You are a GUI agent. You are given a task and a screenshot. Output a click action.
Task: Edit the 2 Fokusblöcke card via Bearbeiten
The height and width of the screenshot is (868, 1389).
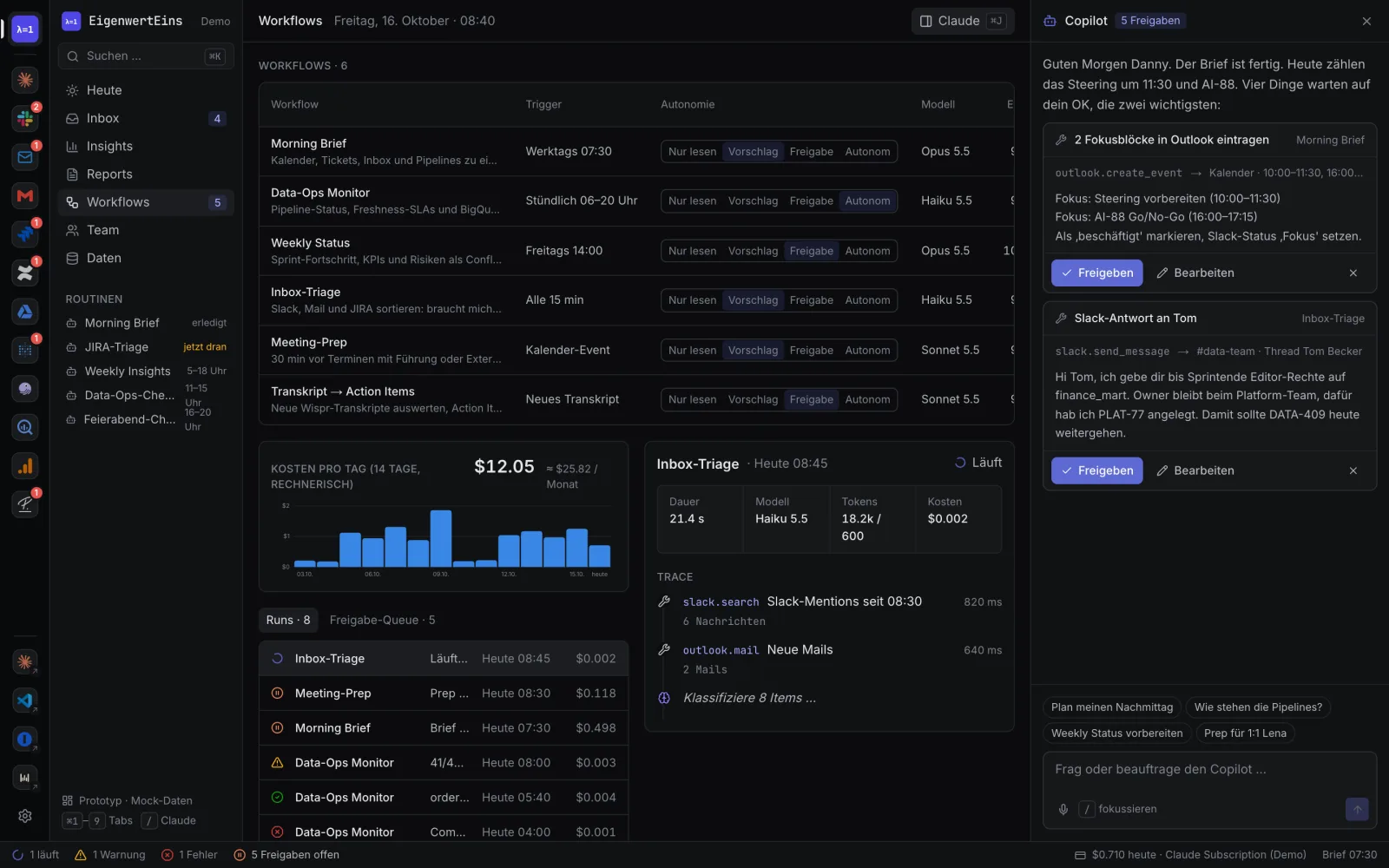tap(1195, 273)
